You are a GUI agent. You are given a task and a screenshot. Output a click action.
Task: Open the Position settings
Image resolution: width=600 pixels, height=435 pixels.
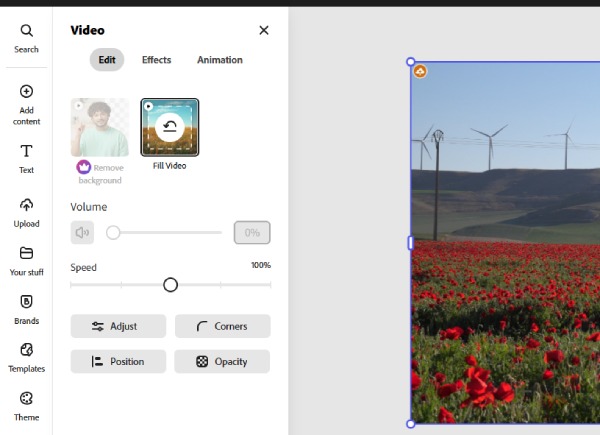point(118,362)
